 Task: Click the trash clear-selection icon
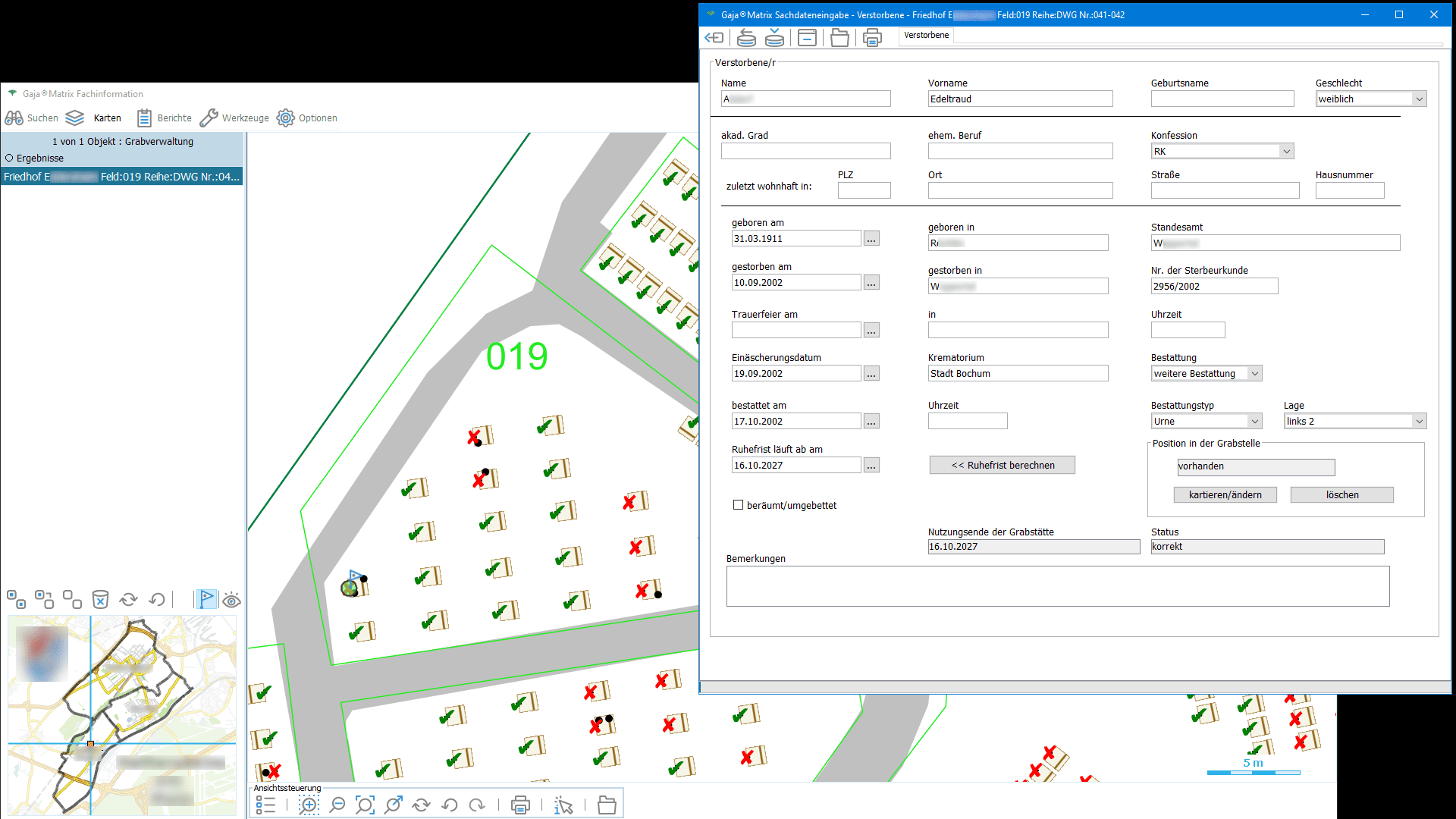[x=100, y=600]
